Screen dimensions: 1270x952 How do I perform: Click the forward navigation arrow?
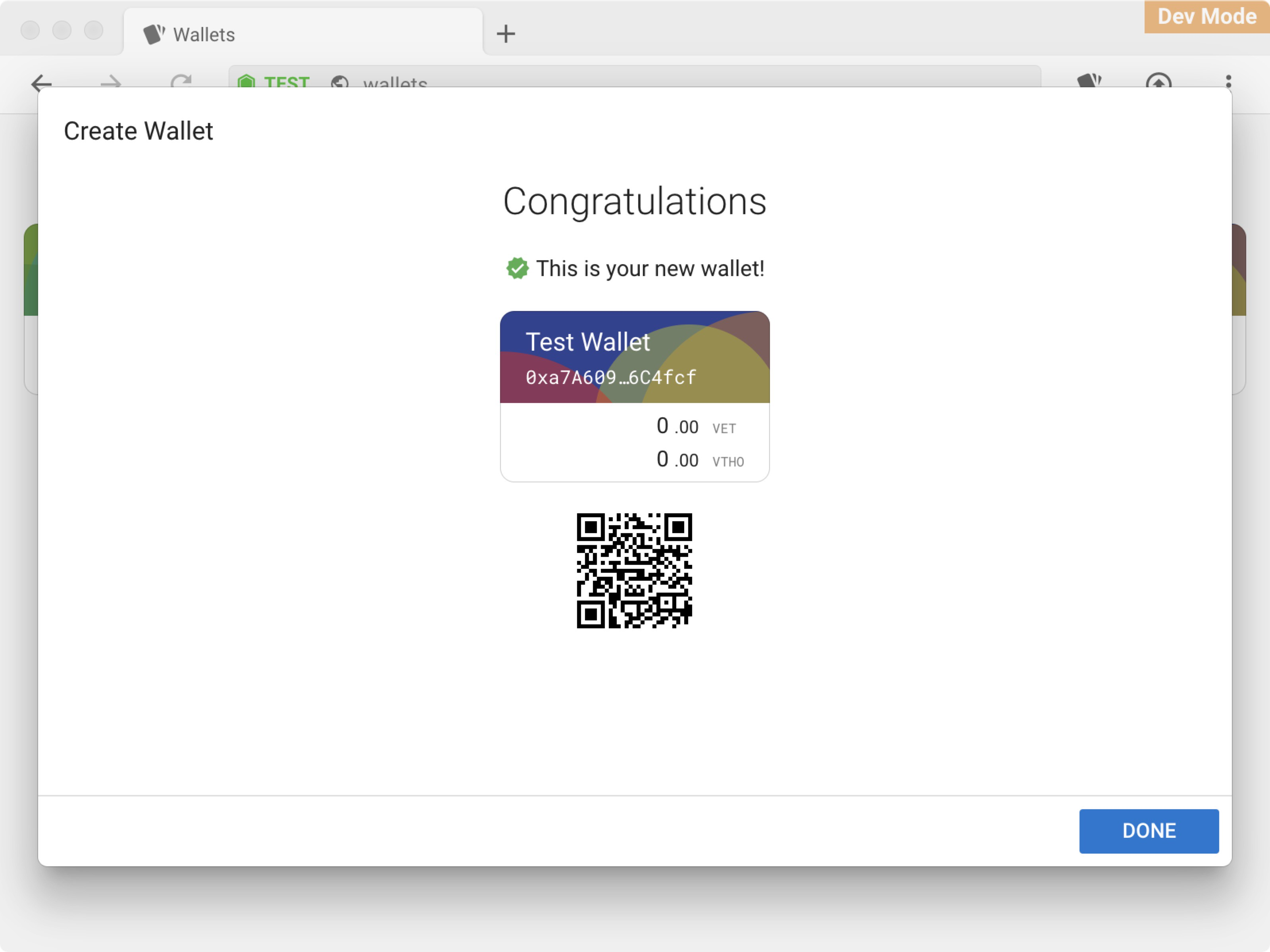[110, 82]
